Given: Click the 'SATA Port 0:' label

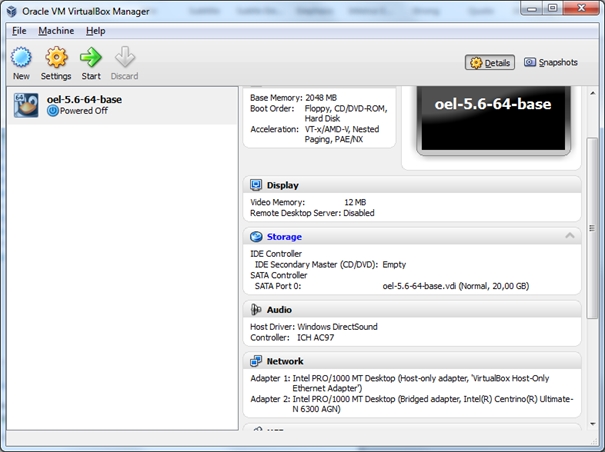Looking at the screenshot, I should [278, 286].
